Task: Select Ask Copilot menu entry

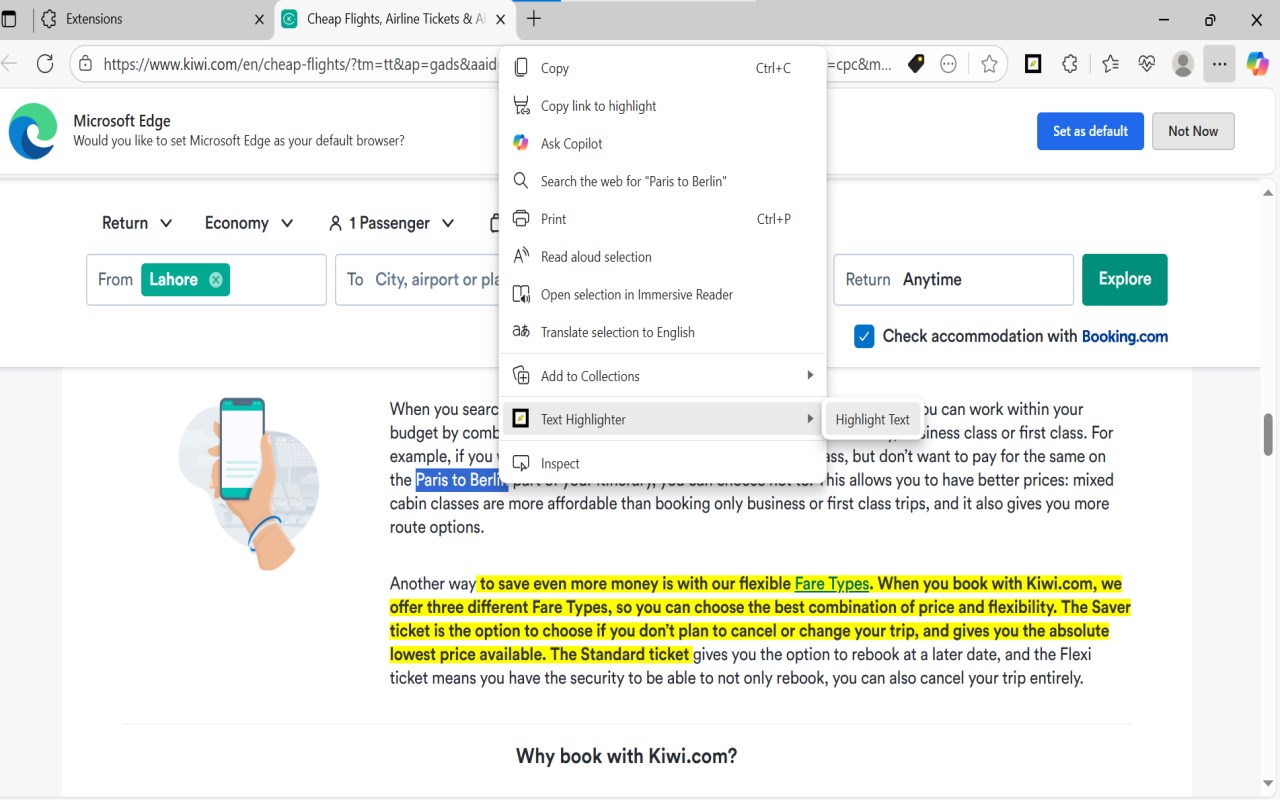Action: pyautogui.click(x=663, y=144)
